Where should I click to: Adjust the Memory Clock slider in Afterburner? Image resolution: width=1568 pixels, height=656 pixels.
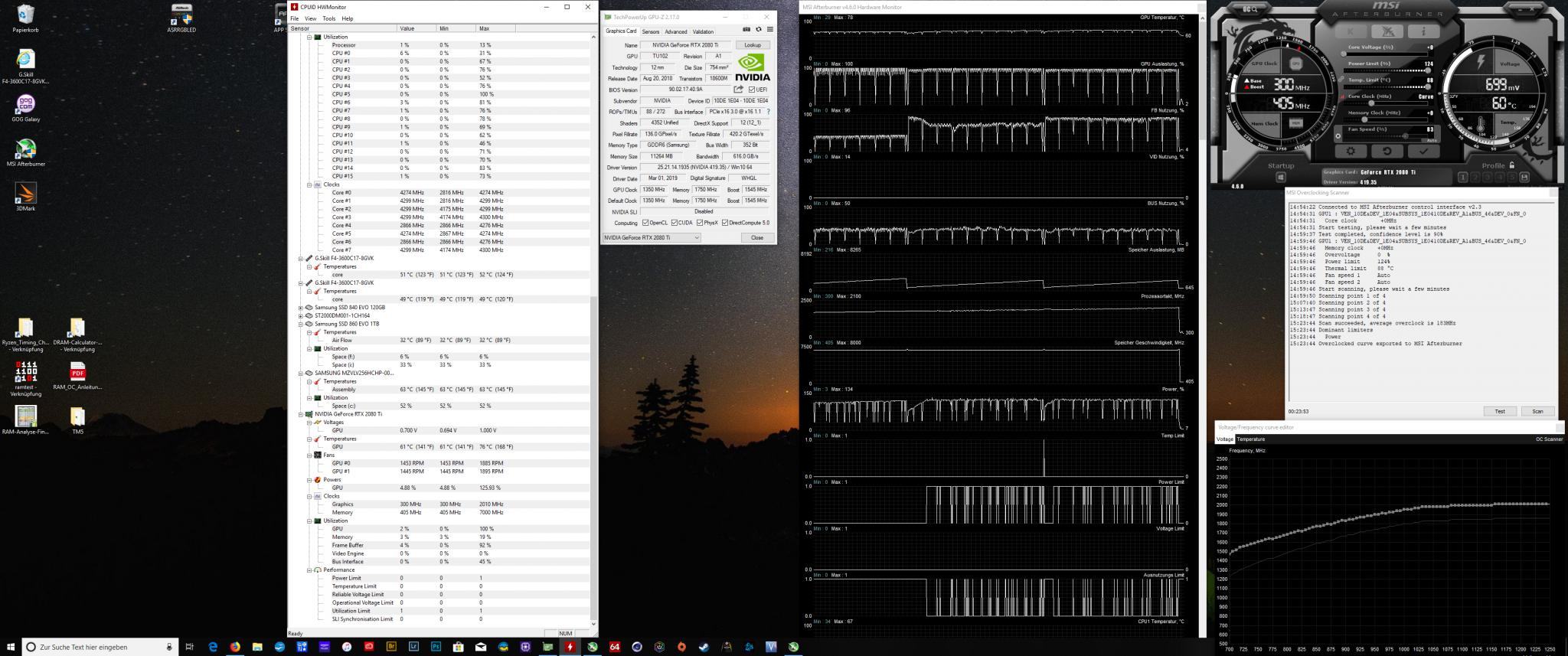click(x=1387, y=119)
